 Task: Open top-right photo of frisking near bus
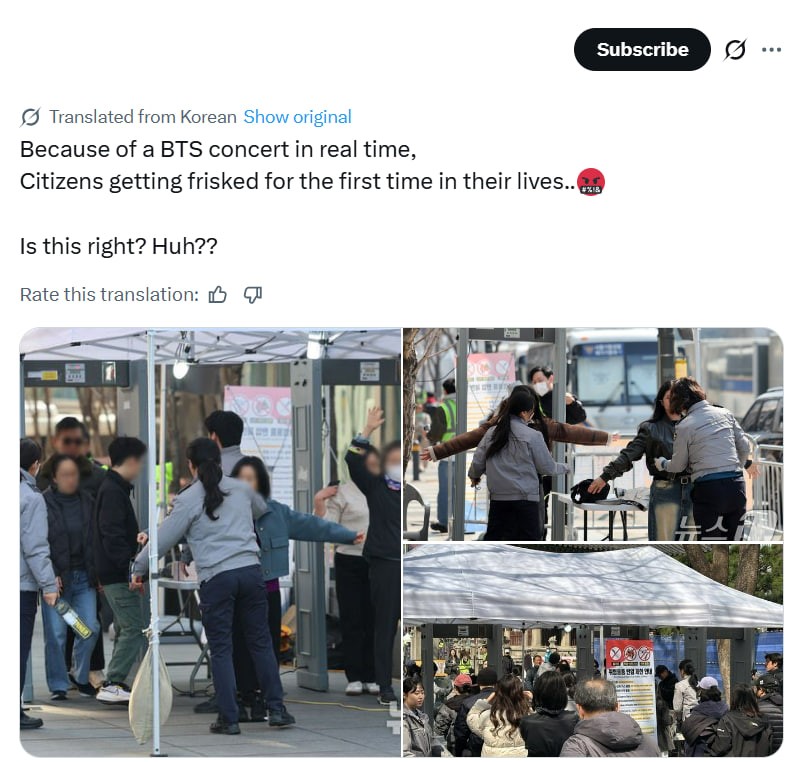pos(593,434)
